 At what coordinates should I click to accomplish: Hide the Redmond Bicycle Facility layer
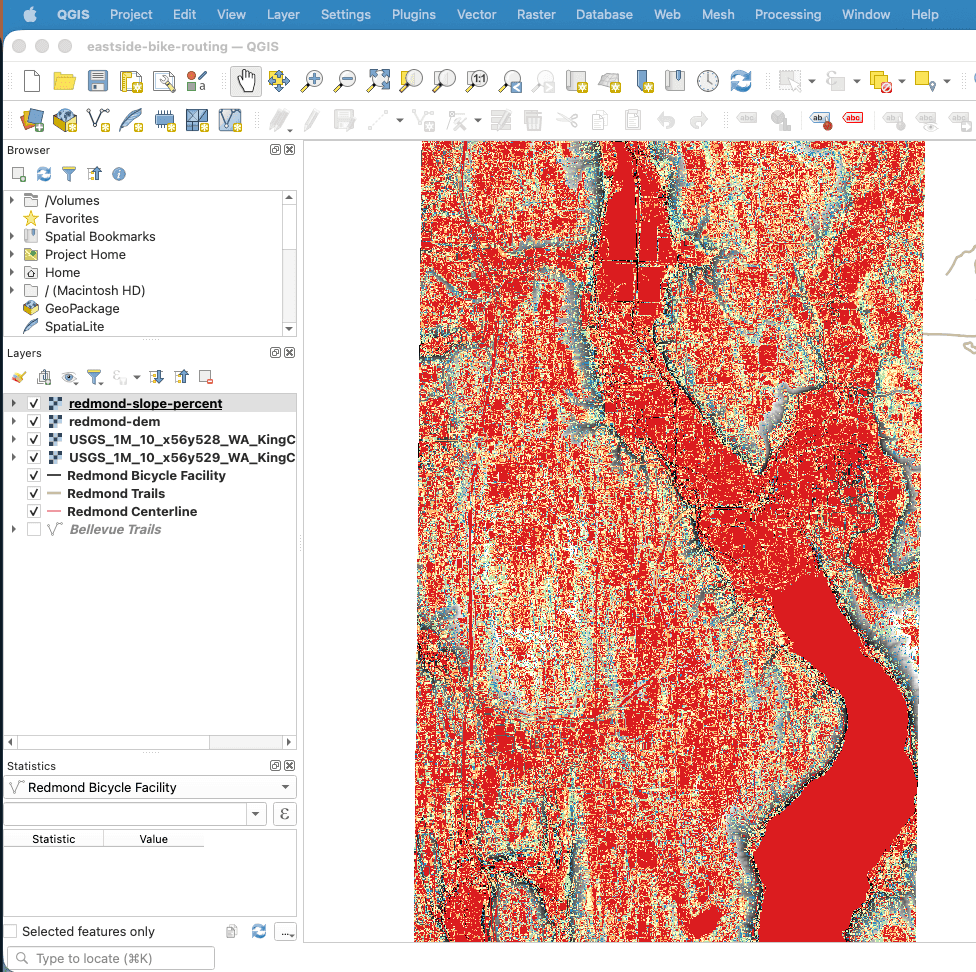tap(34, 475)
